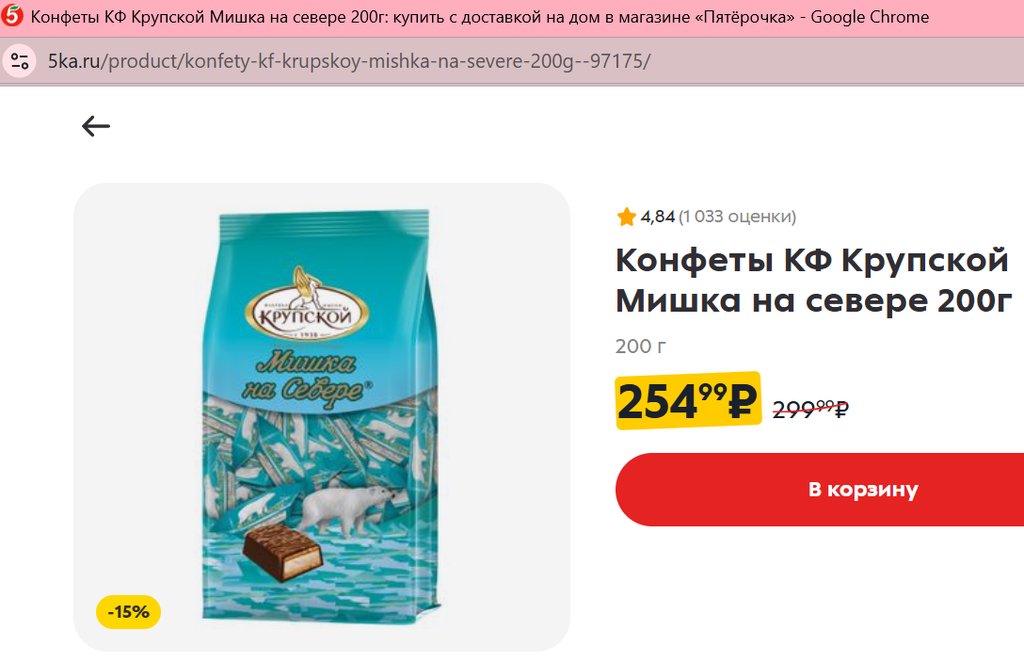Click the Pyaterochka favicon in title bar
This screenshot has height=662, width=1024.
(12, 16)
